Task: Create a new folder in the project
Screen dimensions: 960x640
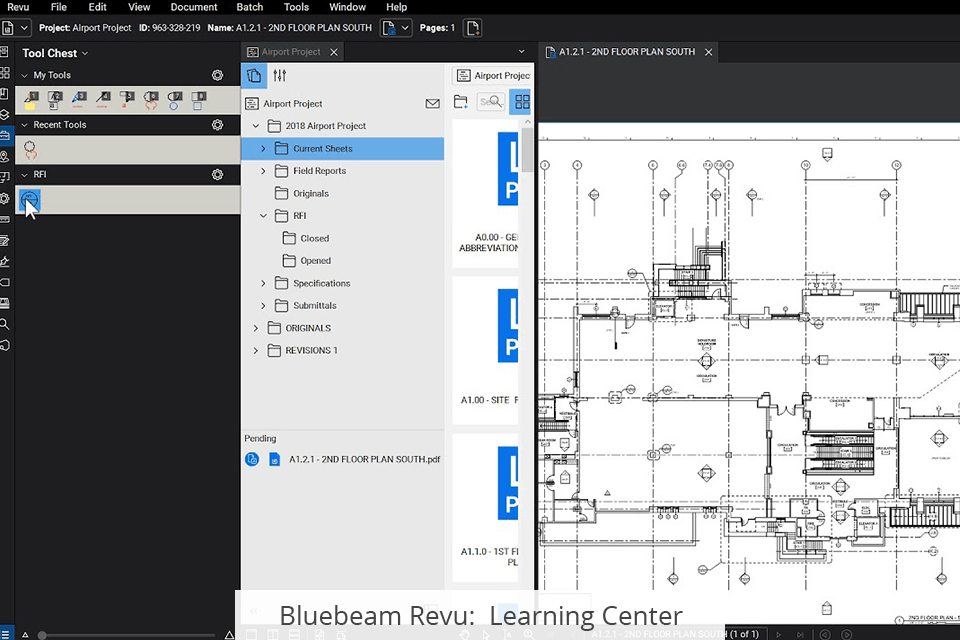Action: pos(460,102)
